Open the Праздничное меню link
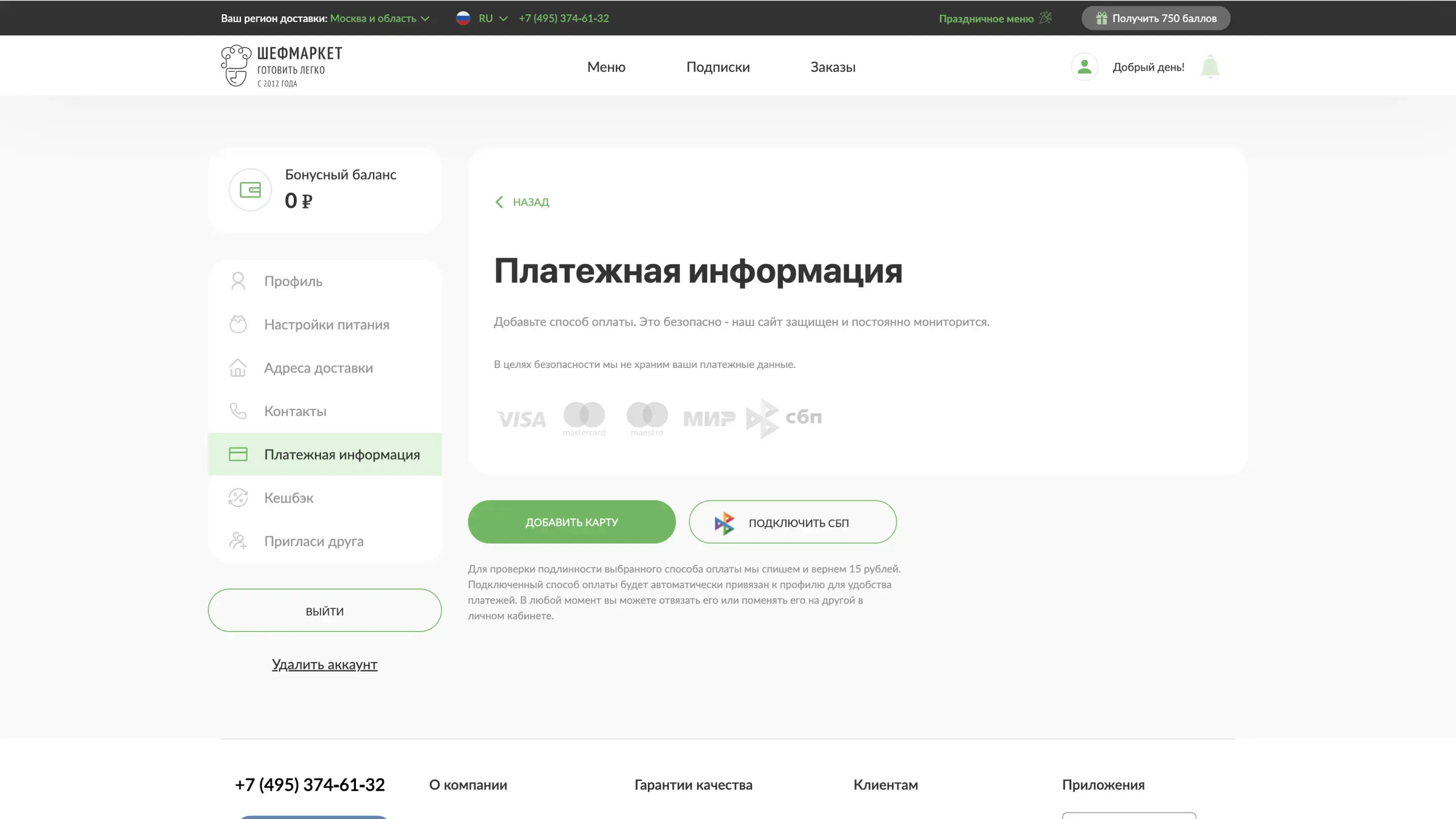 tap(986, 19)
